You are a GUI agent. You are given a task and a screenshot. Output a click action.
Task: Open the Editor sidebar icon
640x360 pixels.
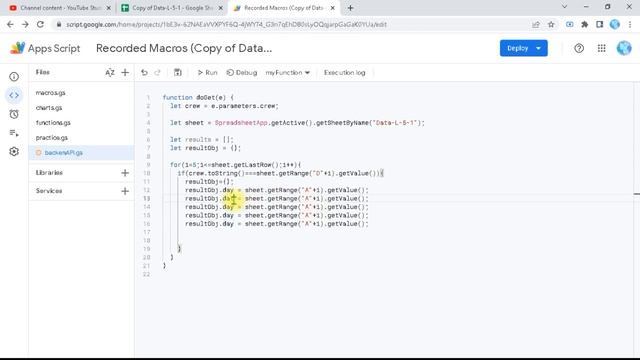[14, 95]
